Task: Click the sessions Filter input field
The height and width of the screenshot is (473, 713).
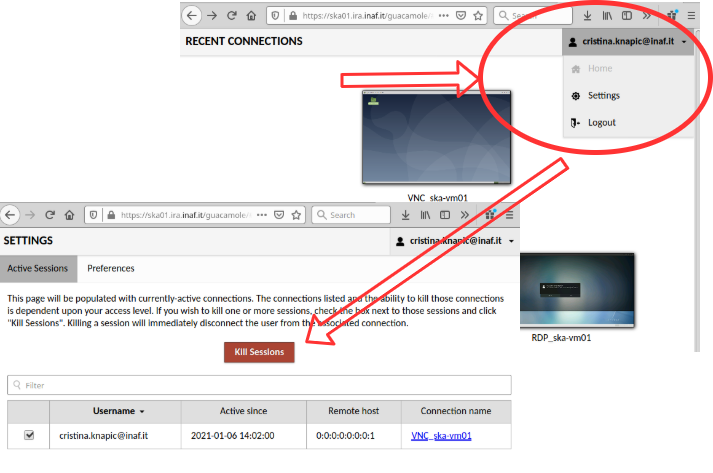Action: (x=259, y=385)
